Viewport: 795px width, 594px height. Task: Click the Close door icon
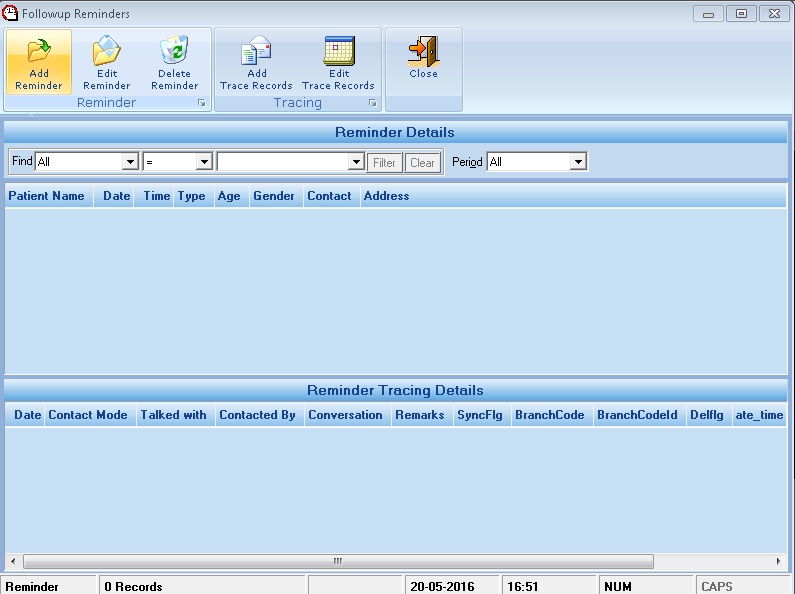(423, 51)
